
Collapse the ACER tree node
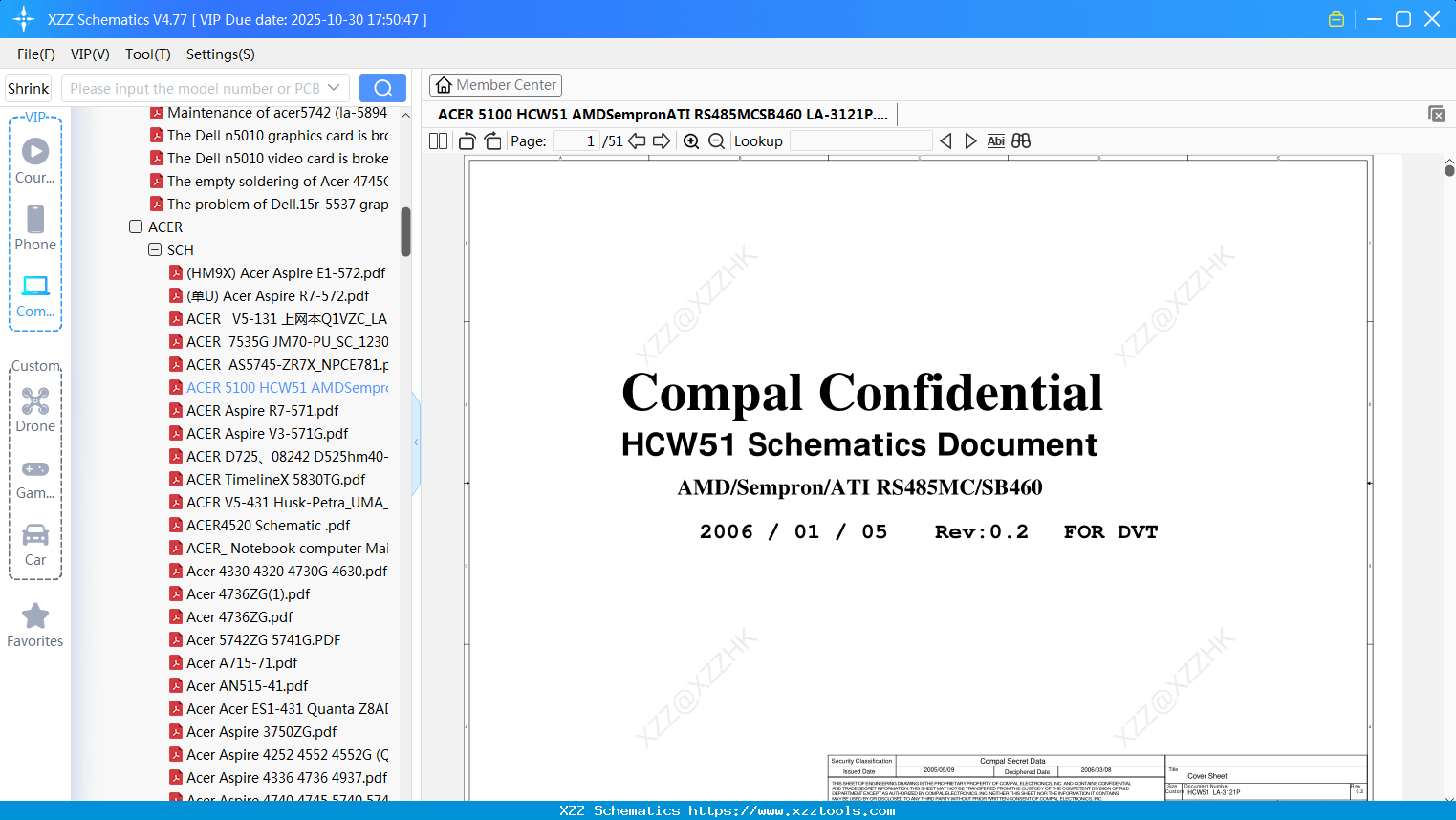136,227
